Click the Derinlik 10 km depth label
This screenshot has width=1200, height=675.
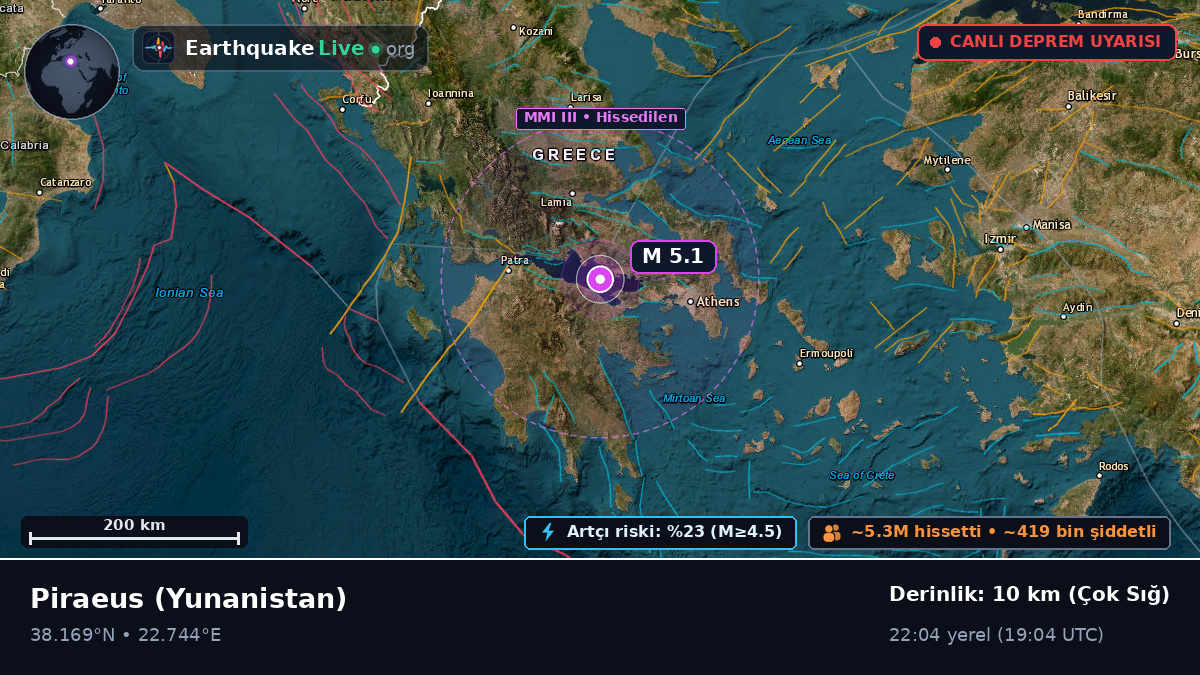(1029, 594)
